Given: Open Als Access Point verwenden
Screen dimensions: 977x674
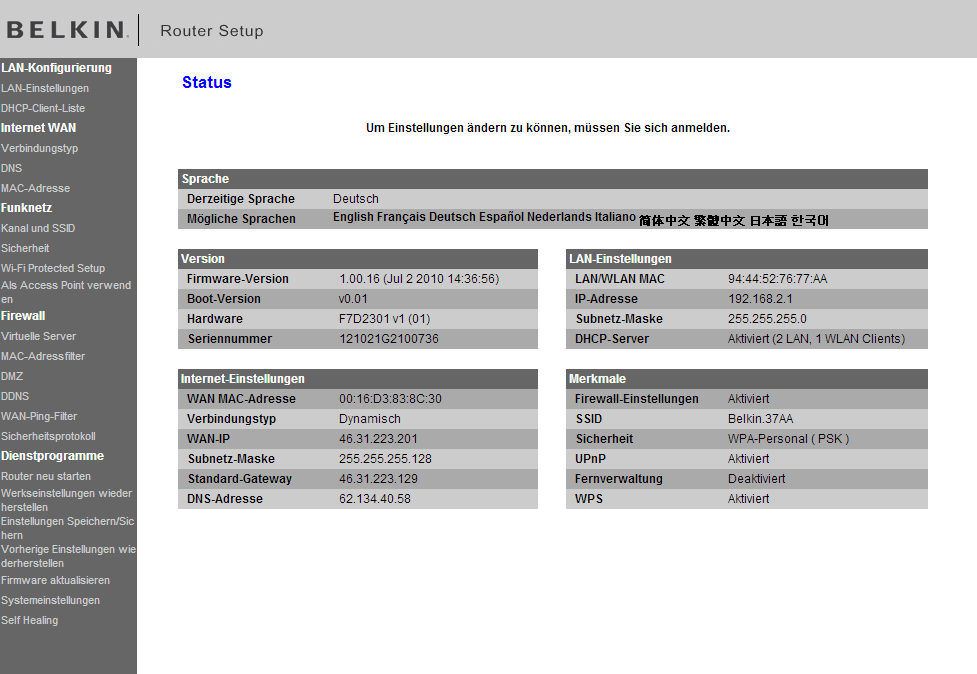Looking at the screenshot, I should pos(66,292).
